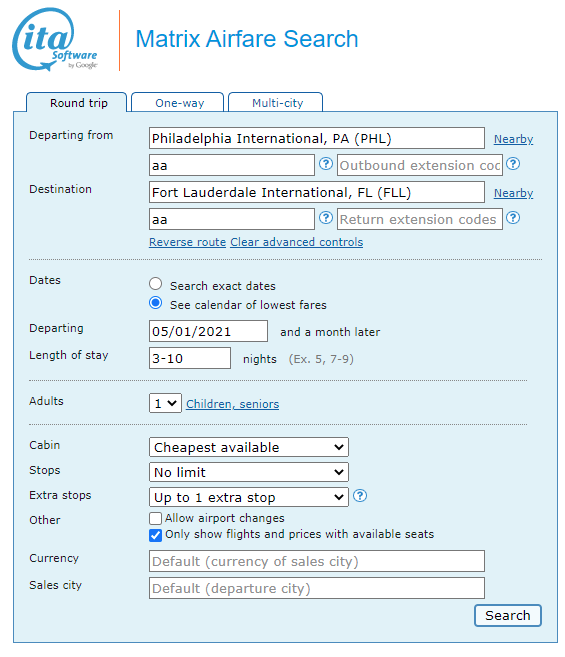The height and width of the screenshot is (657, 565).
Task: Enable Allow airport changes checkbox
Action: 156,518
